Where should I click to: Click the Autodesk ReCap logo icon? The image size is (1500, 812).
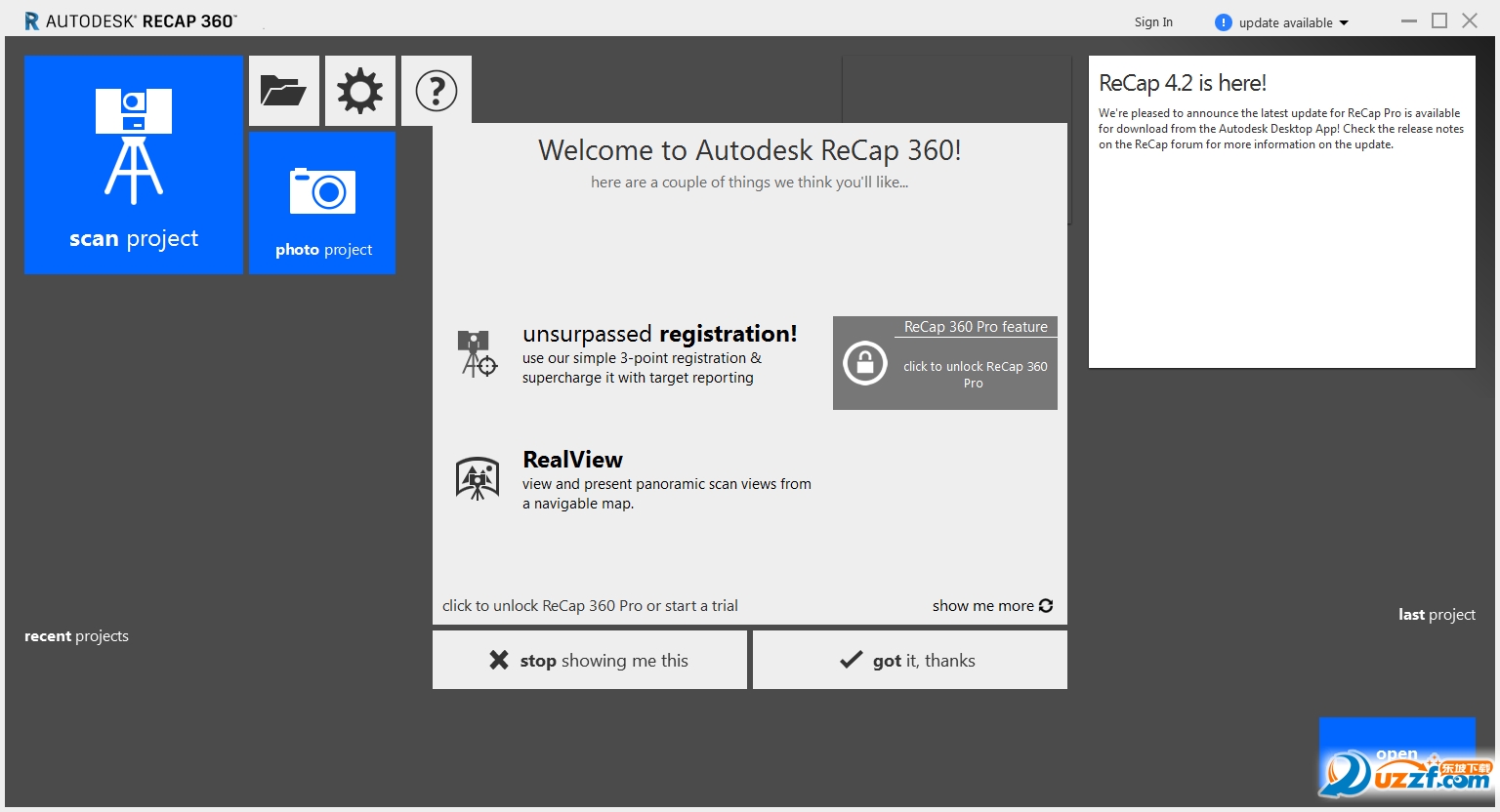point(32,20)
